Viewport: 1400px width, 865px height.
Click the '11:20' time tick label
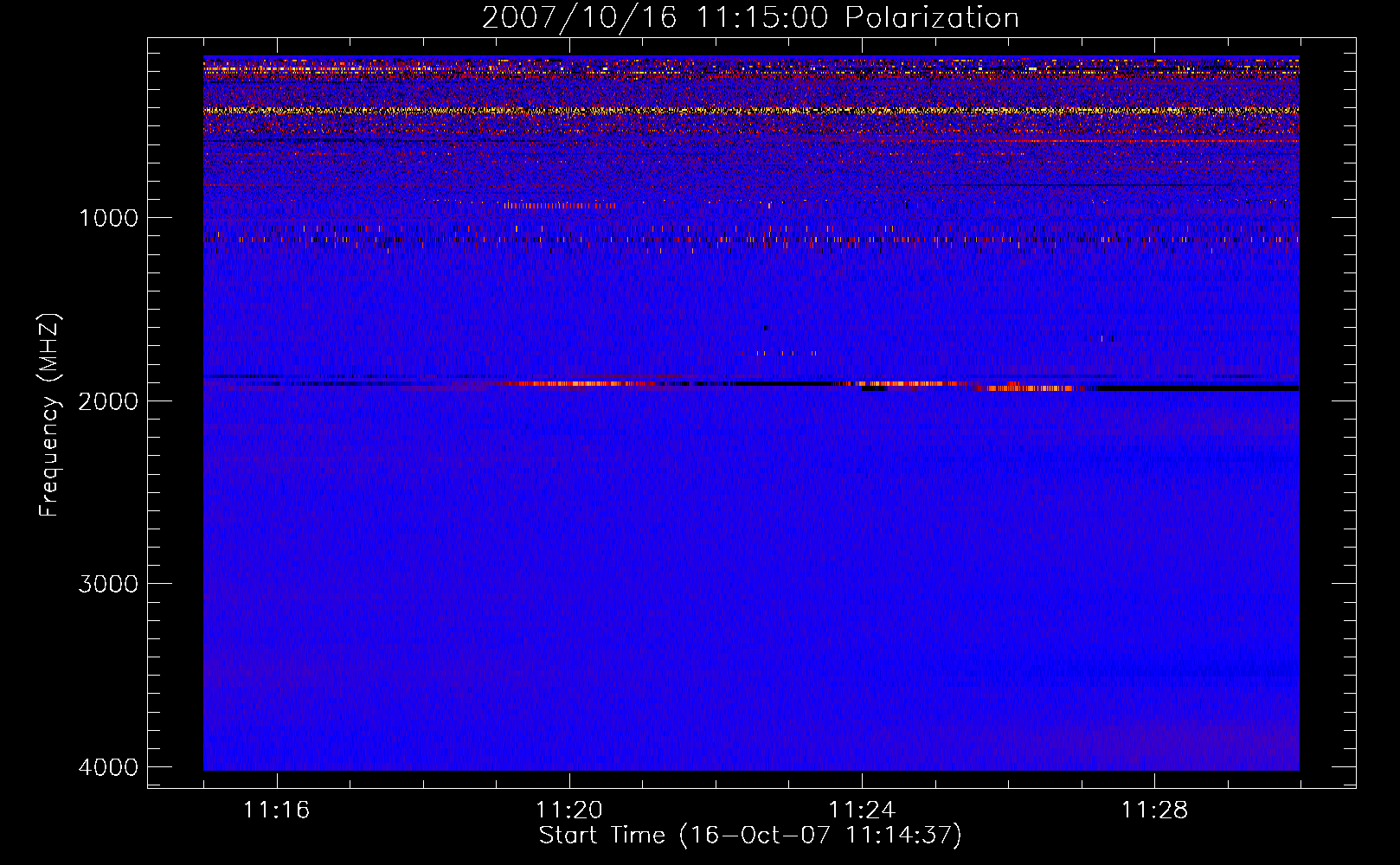(x=568, y=811)
